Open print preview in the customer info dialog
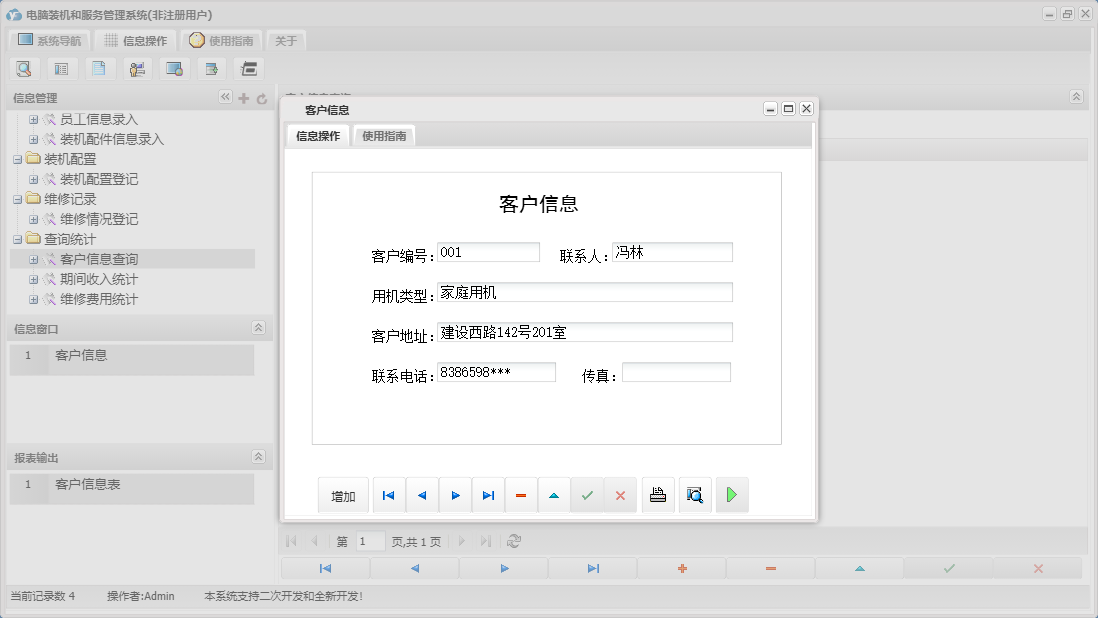 (x=694, y=494)
